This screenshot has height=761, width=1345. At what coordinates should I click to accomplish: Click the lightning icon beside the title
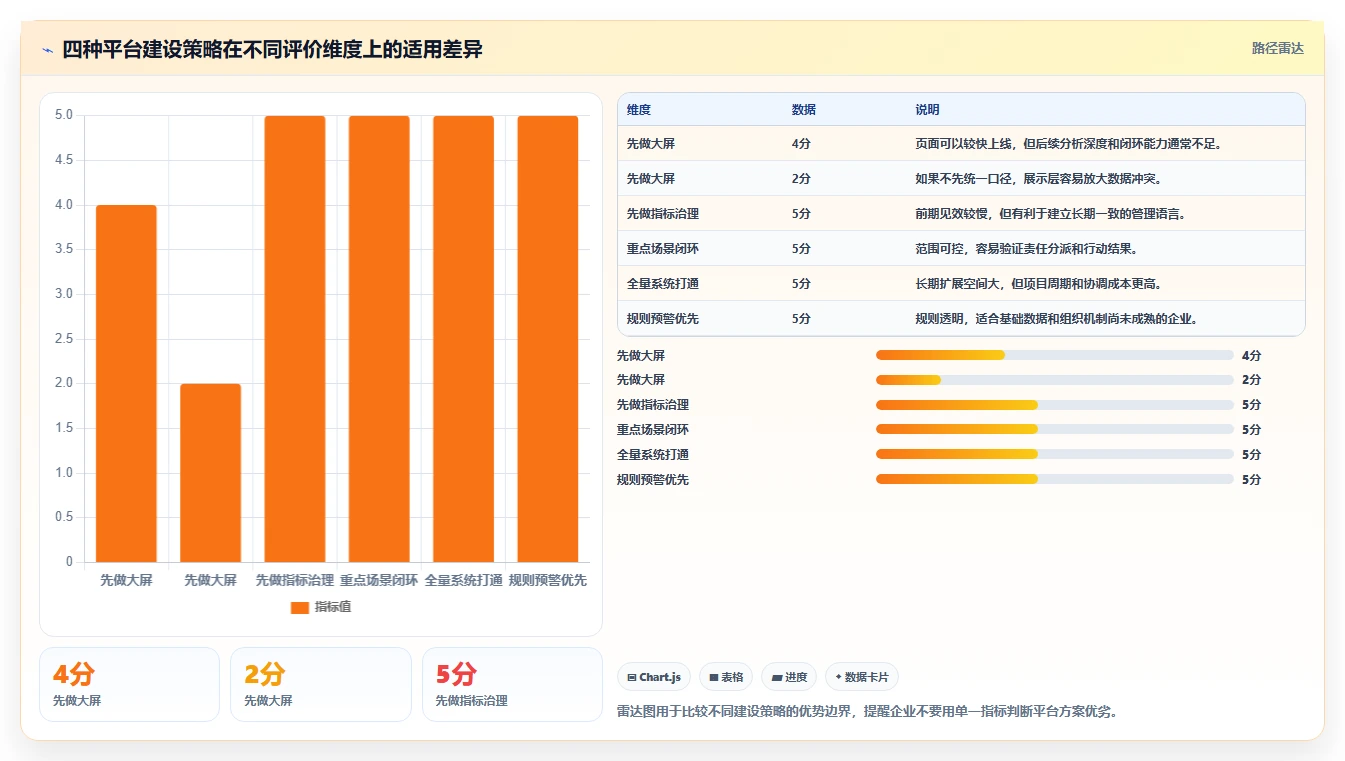48,49
